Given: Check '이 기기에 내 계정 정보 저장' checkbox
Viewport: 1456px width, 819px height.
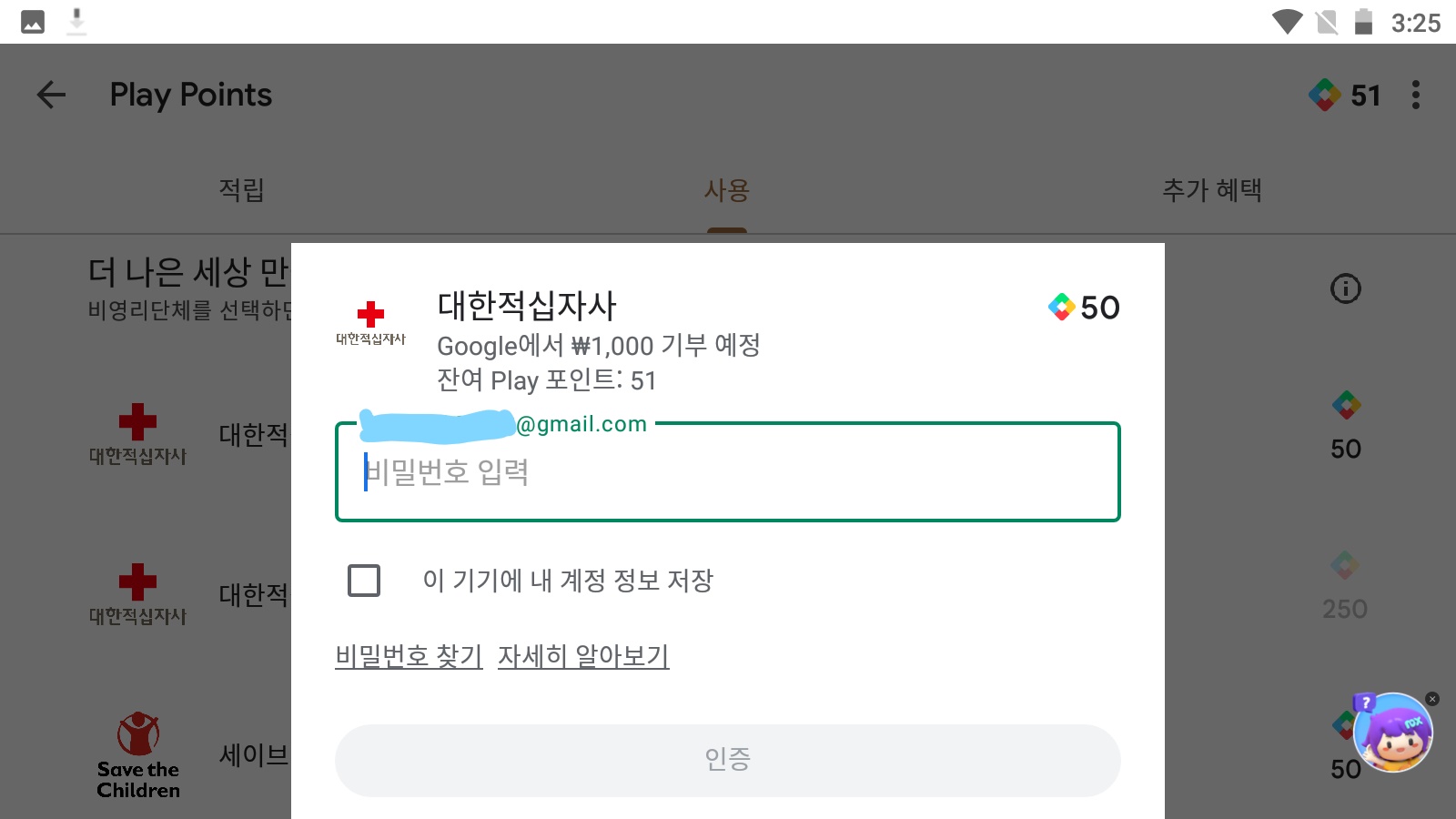Looking at the screenshot, I should [364, 581].
